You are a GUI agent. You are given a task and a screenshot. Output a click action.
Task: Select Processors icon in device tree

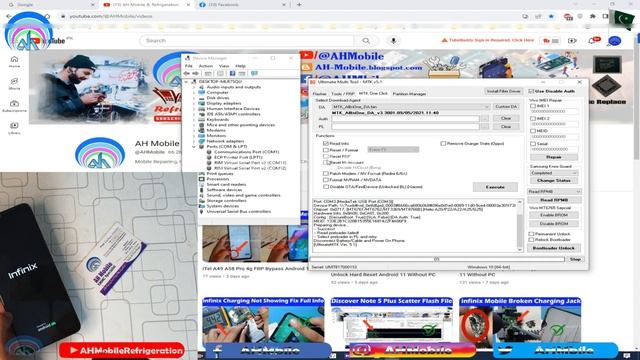(202, 179)
